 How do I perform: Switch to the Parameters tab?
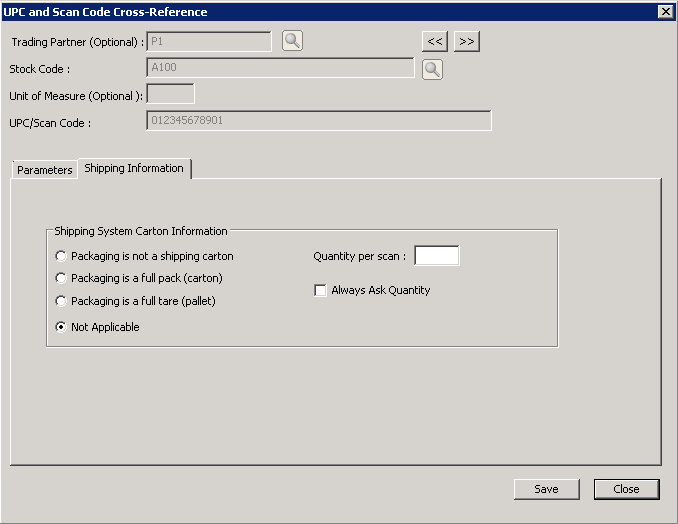click(x=45, y=170)
